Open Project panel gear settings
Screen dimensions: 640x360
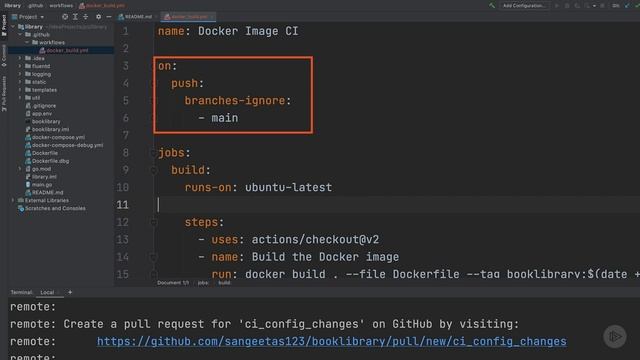[98, 17]
